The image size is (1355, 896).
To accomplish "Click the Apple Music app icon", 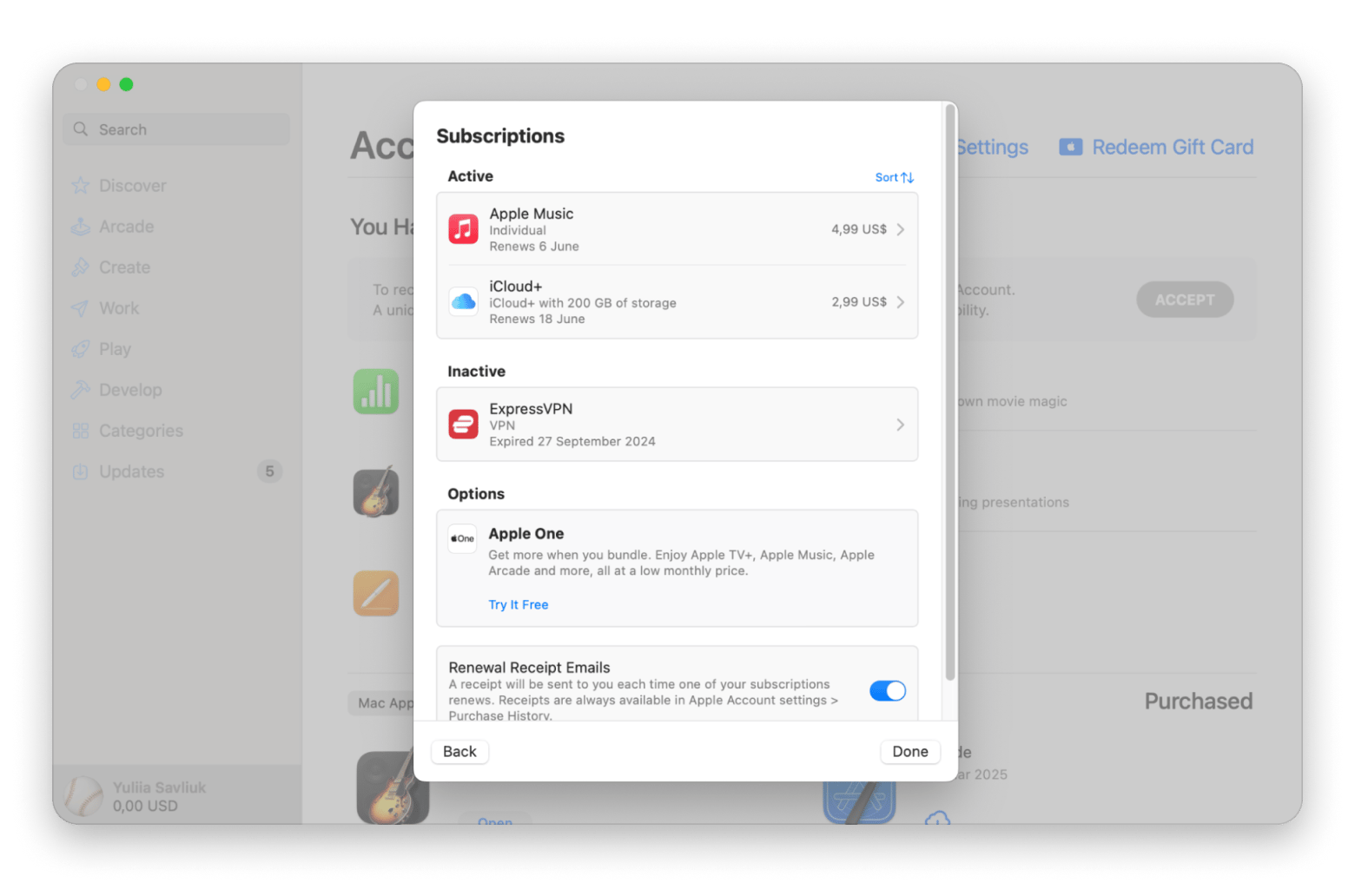I will 463,229.
